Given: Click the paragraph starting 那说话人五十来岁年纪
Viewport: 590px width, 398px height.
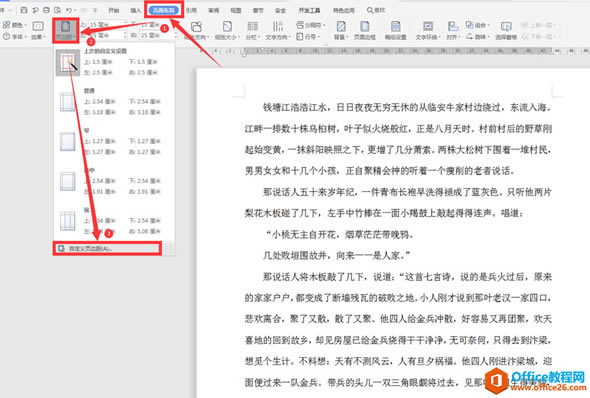Looking at the screenshot, I should [398, 203].
